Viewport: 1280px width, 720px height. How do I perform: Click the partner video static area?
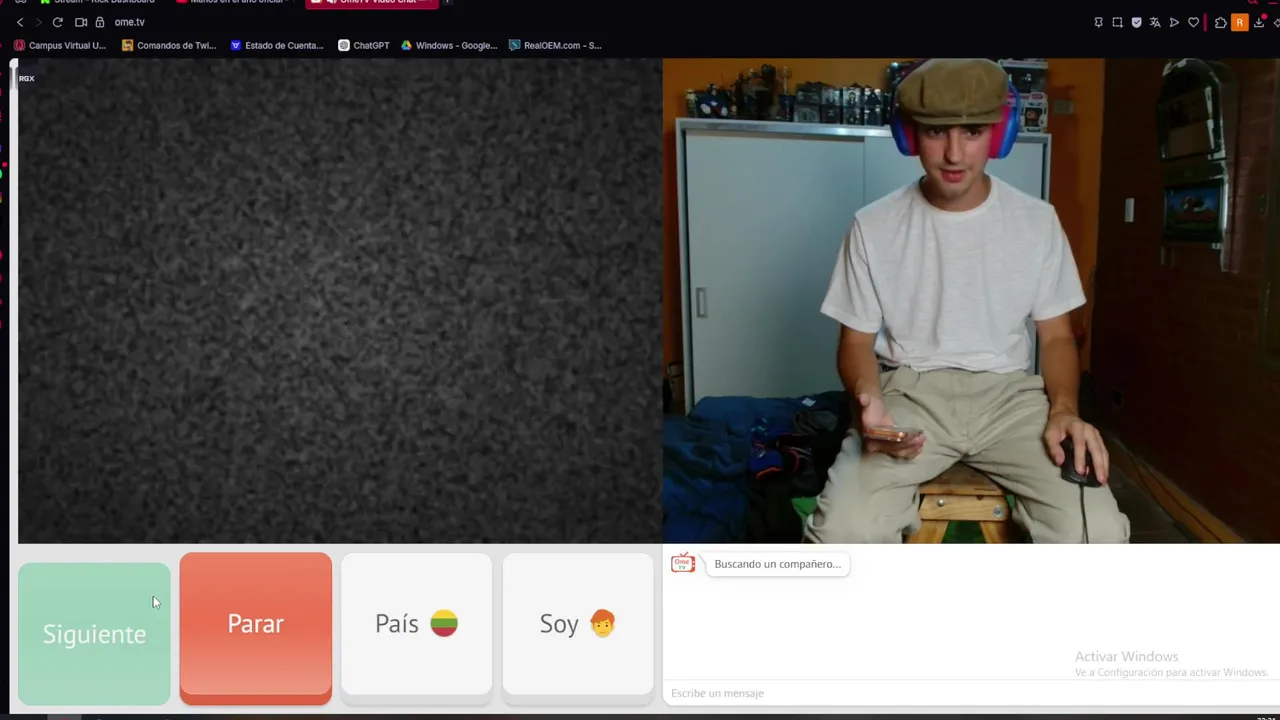340,300
